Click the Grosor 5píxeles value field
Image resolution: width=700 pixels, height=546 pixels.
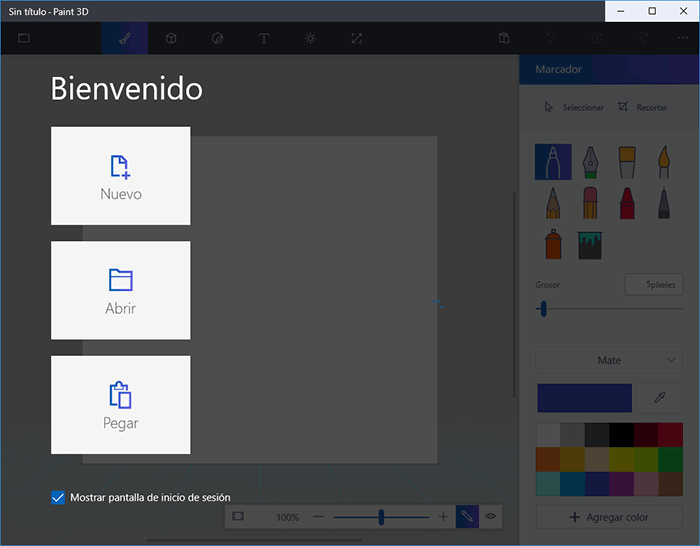[x=654, y=284]
